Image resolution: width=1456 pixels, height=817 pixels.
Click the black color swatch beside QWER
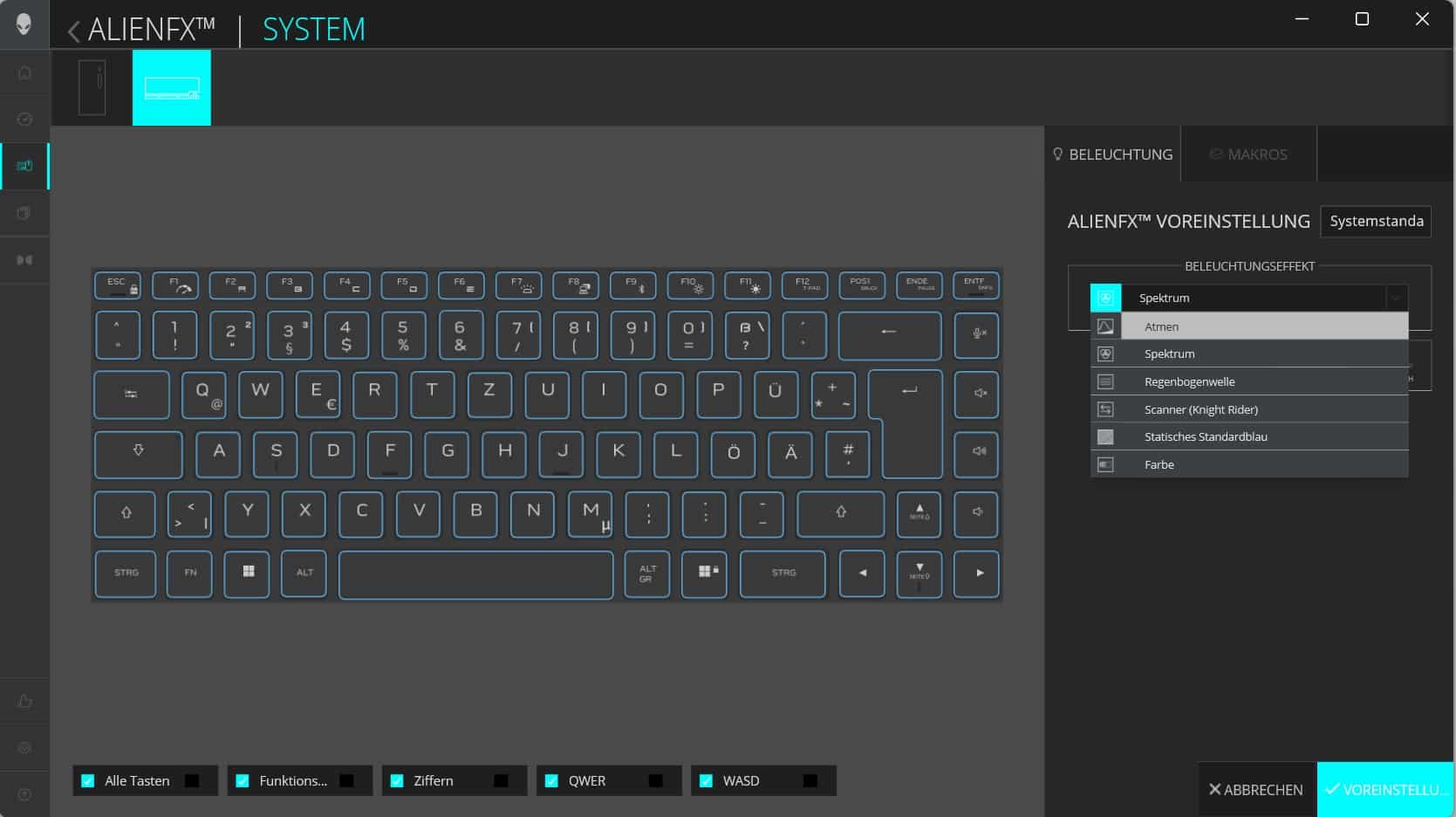click(x=656, y=781)
